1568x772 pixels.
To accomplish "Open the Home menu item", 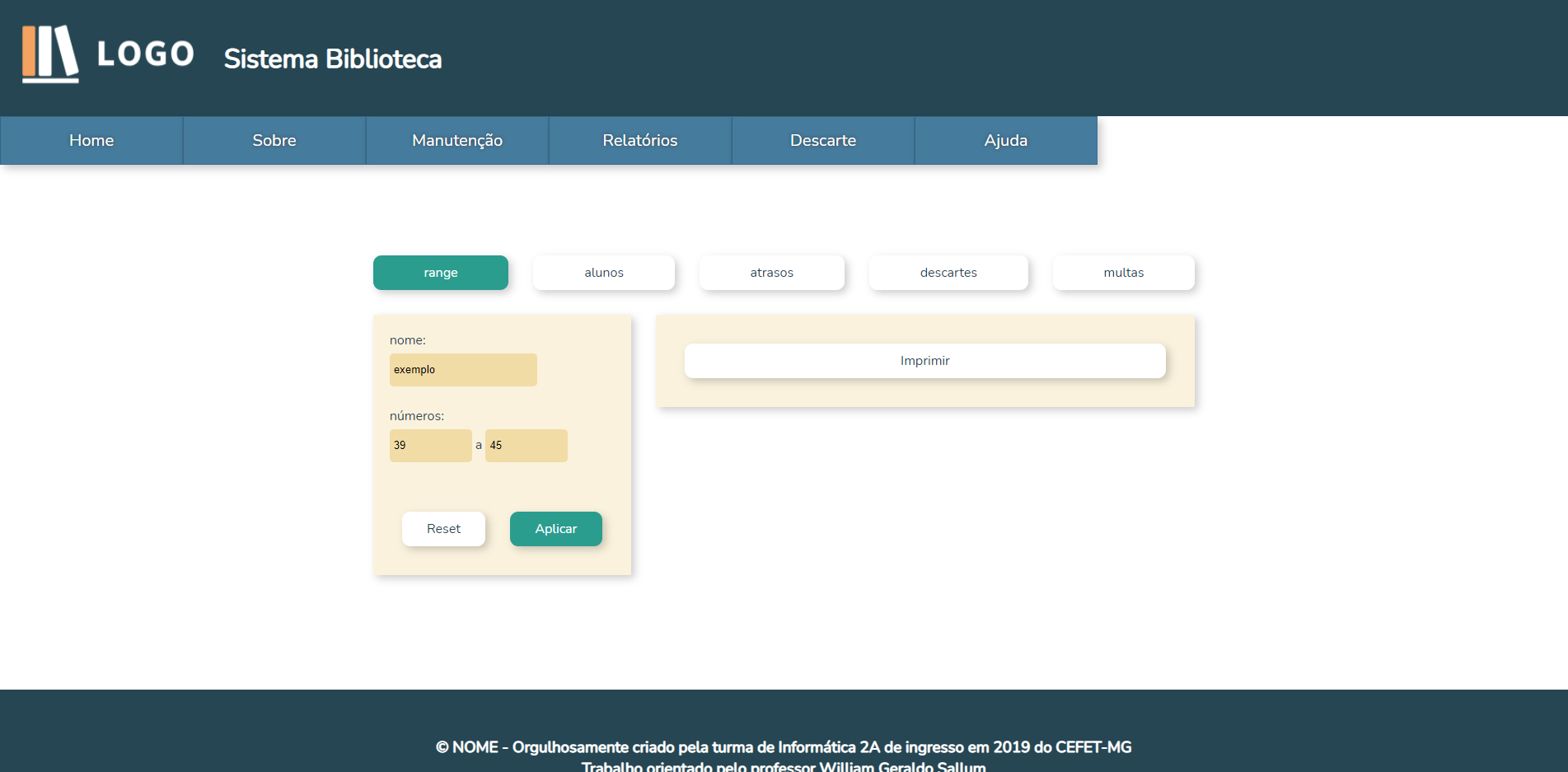I will [91, 140].
